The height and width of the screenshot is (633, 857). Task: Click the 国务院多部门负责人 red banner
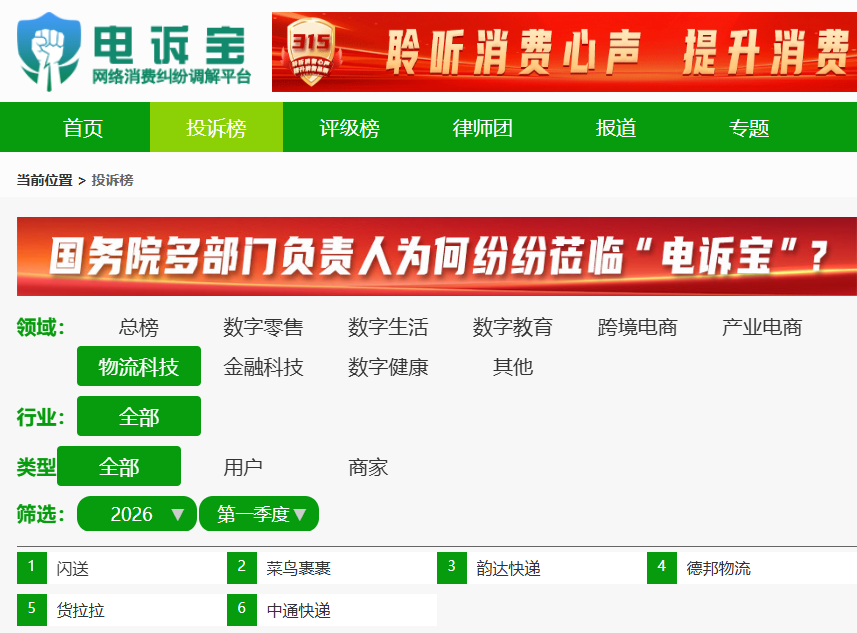tap(437, 256)
